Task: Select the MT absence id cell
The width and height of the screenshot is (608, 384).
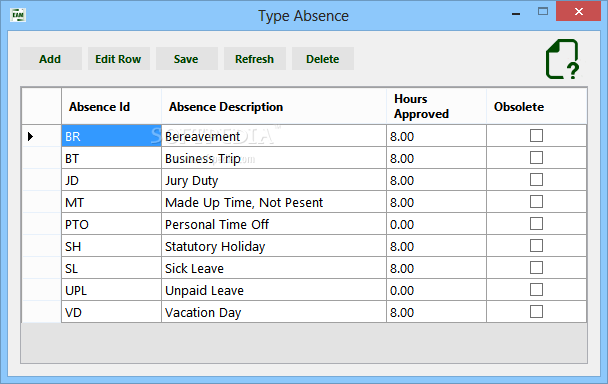Action: 111,202
